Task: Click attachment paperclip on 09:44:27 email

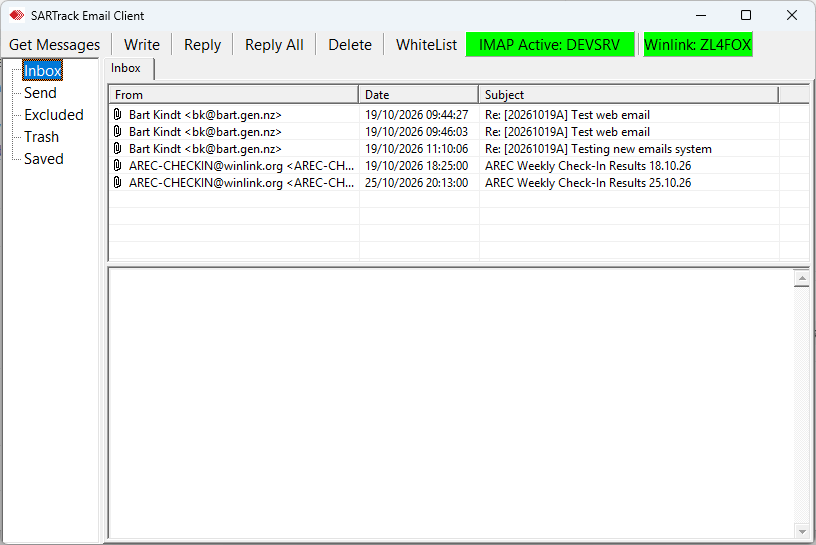Action: coord(118,115)
